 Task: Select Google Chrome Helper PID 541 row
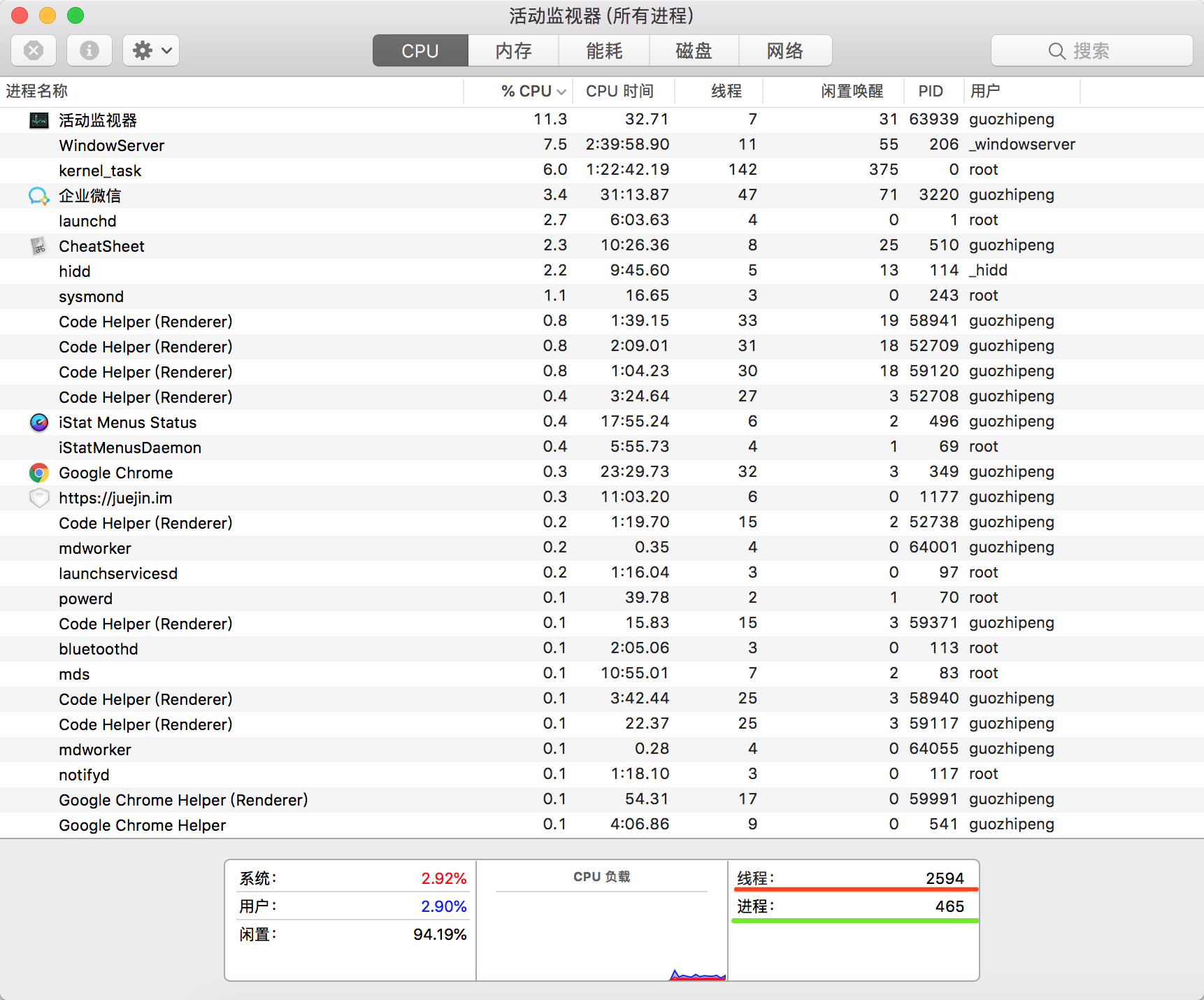602,825
